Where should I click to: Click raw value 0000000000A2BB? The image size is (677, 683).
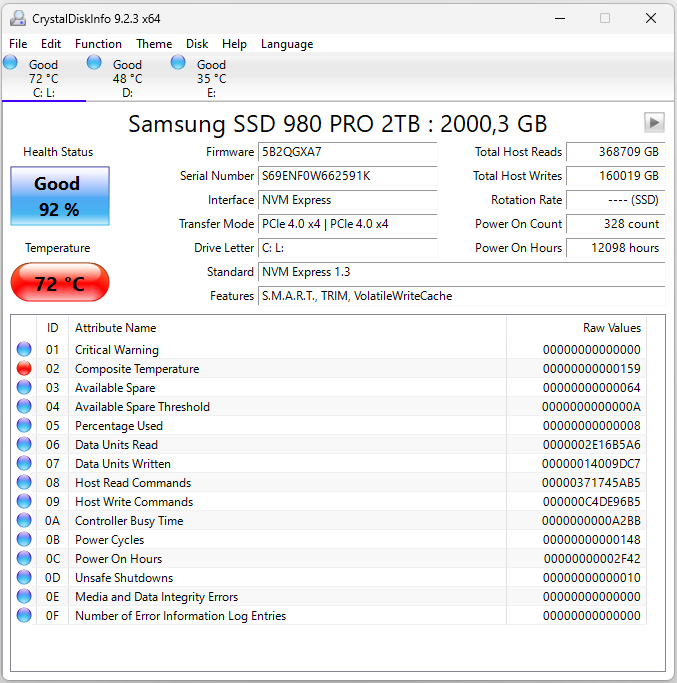click(x=592, y=521)
